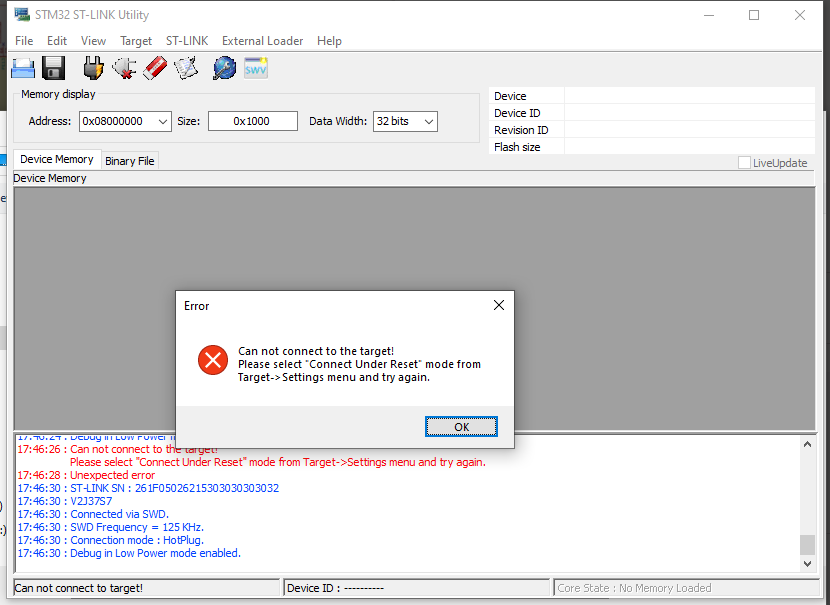Screen dimensions: 830x605
Task: Click the Open file toolbar icon
Action: [x=23, y=68]
